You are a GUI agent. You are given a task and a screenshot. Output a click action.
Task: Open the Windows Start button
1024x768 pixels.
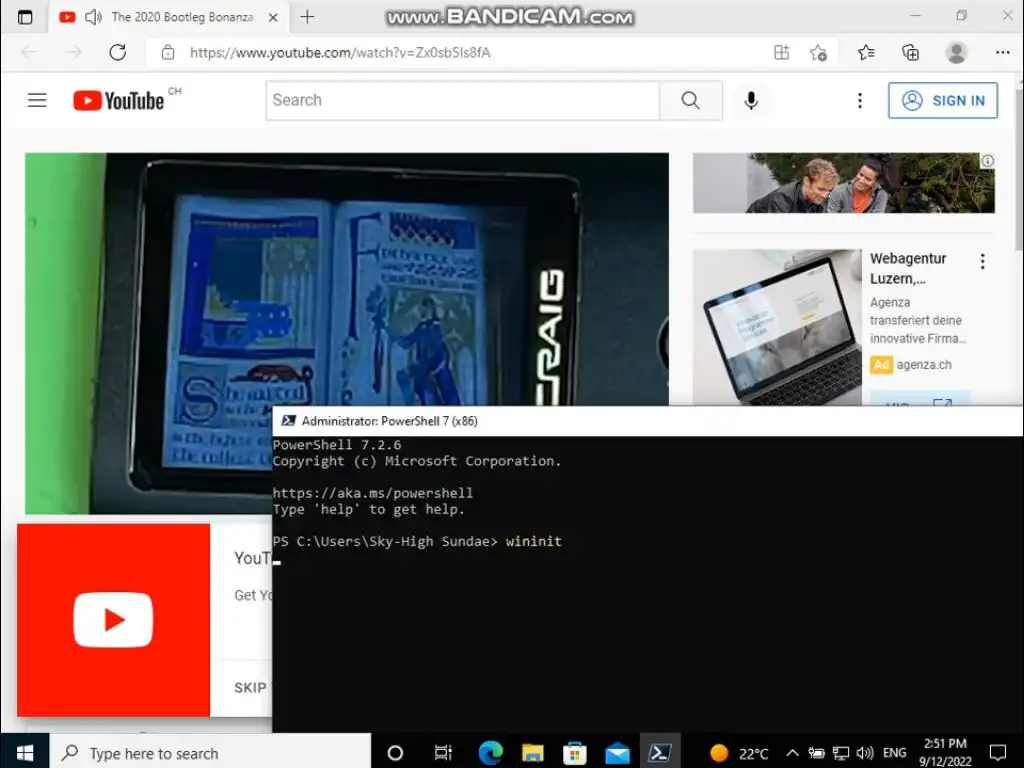(x=24, y=752)
